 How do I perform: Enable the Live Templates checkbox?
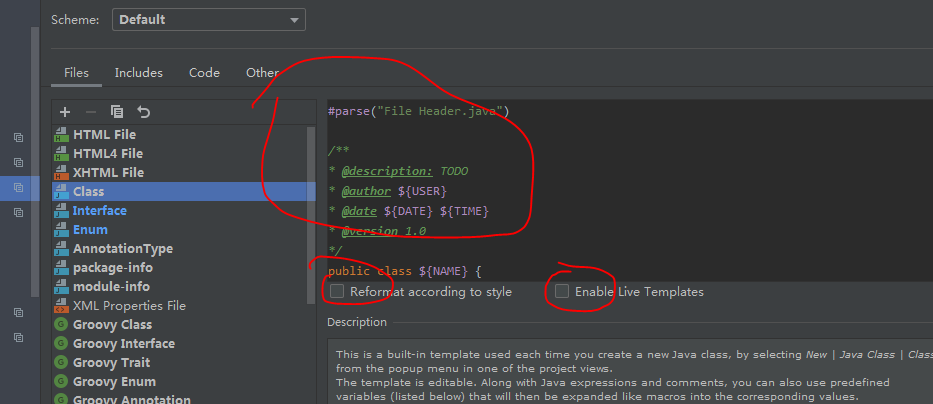(562, 292)
